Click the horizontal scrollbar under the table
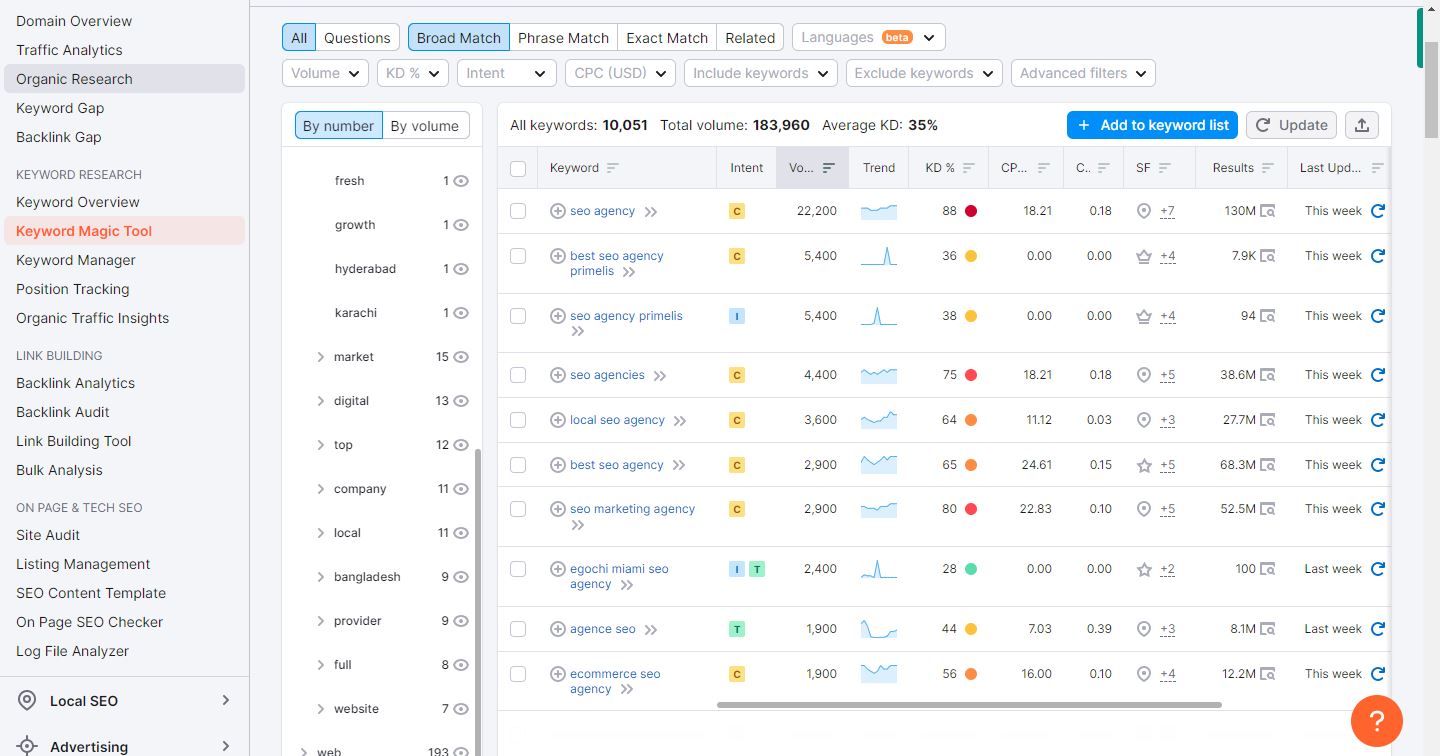The width and height of the screenshot is (1440, 756). (x=968, y=705)
